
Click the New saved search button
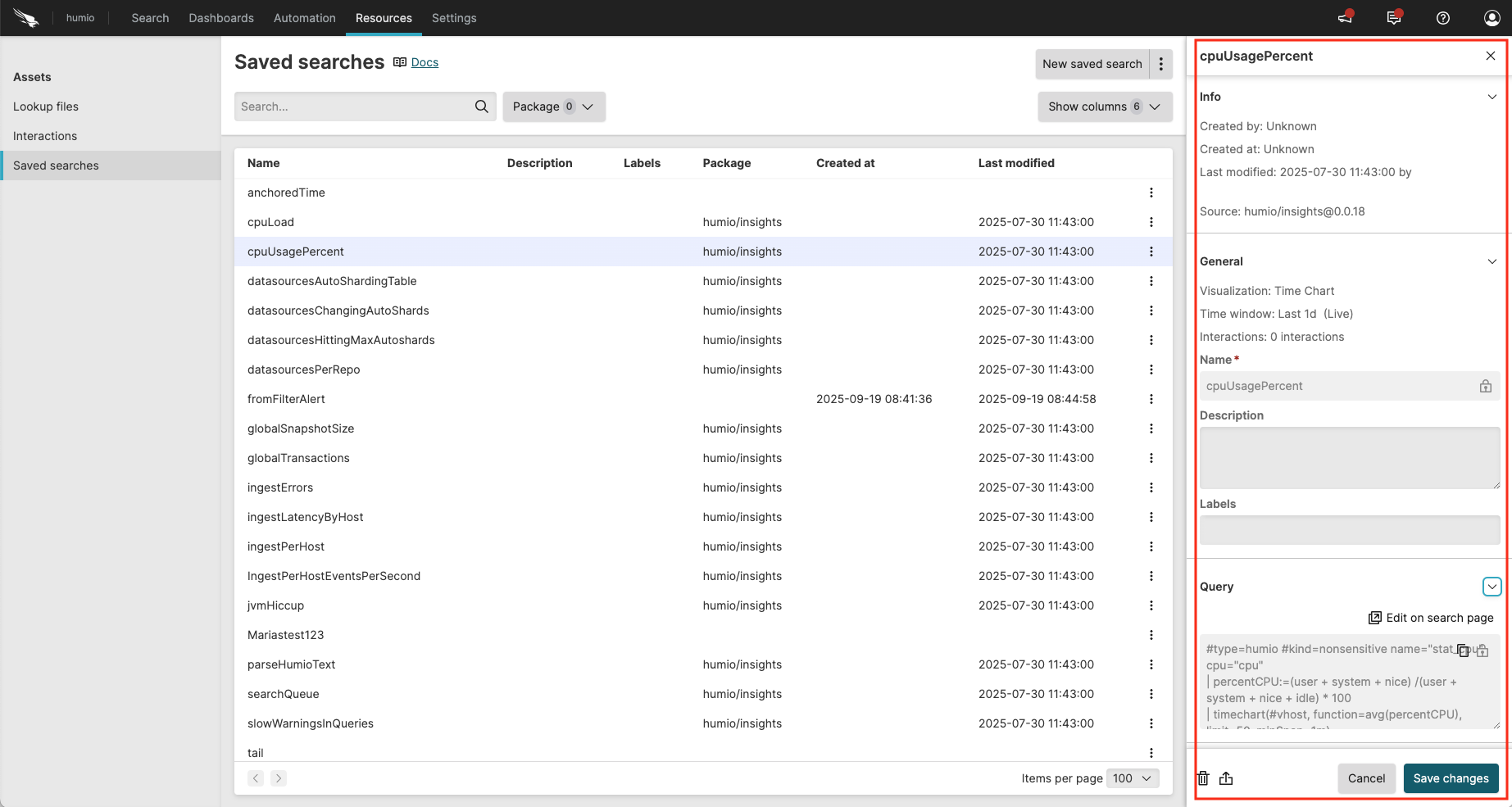coord(1092,64)
